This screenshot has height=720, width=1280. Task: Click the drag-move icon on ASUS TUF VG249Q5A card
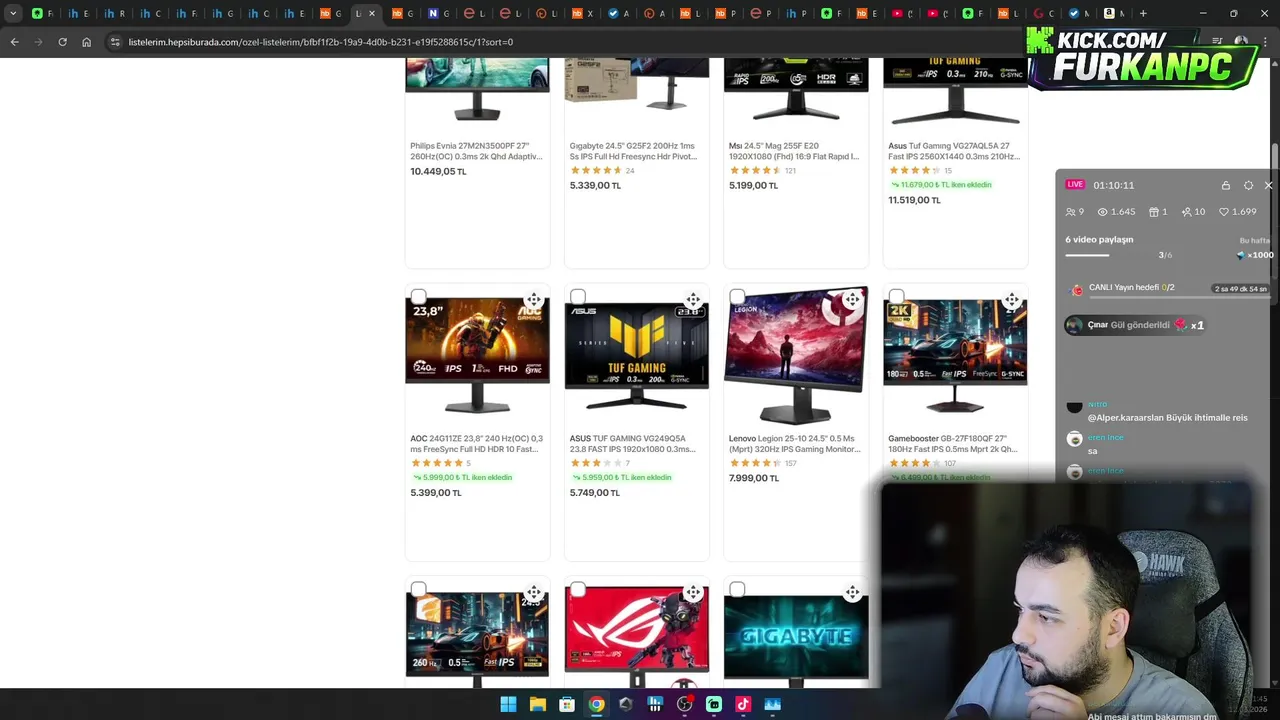click(693, 300)
